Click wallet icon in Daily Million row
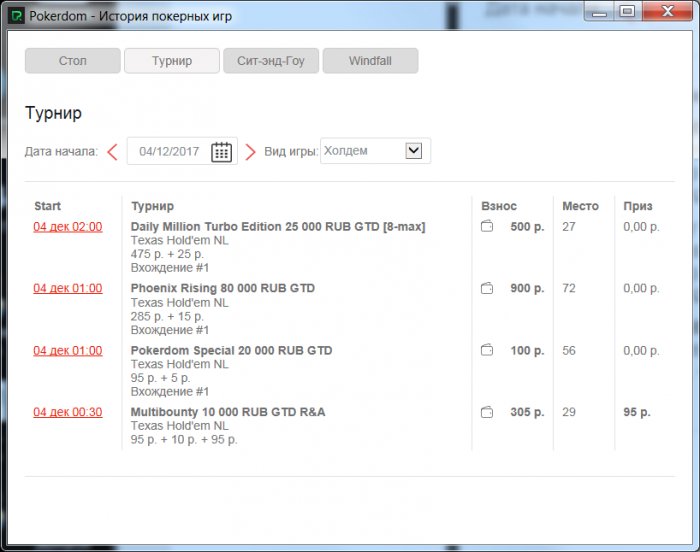Viewport: 700px width, 552px height. [x=487, y=226]
